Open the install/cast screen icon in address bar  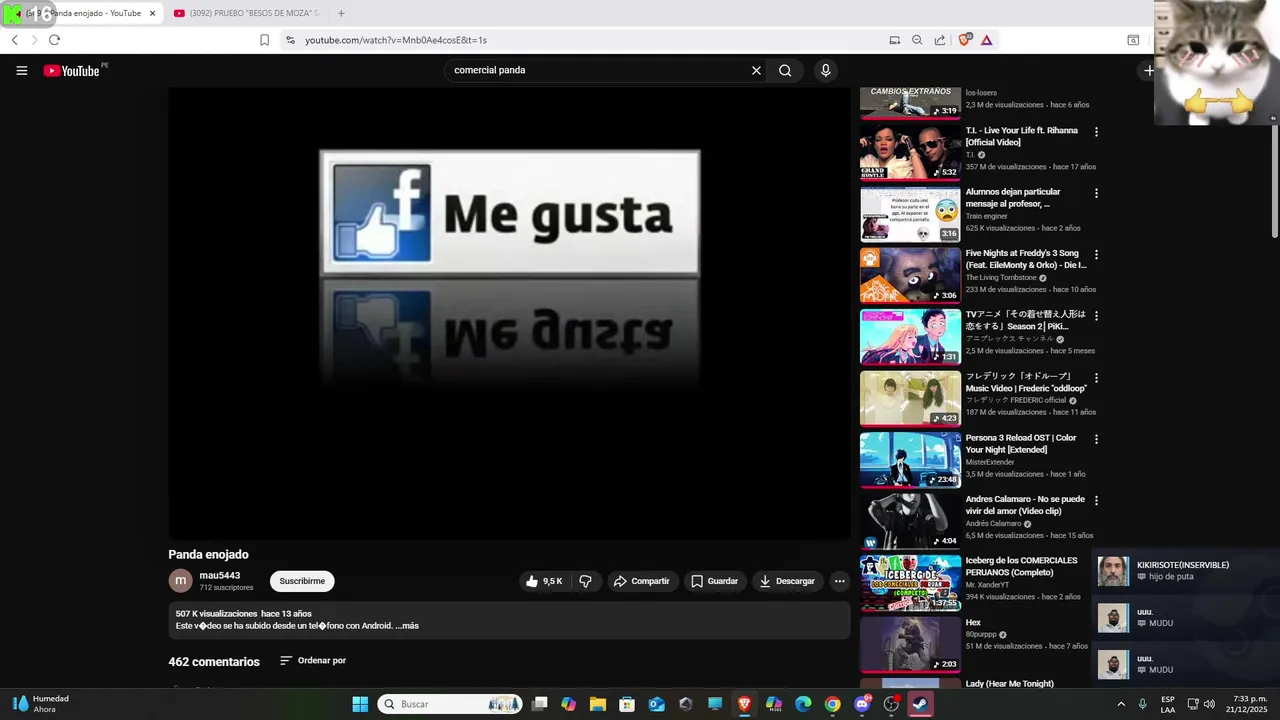[x=894, y=40]
